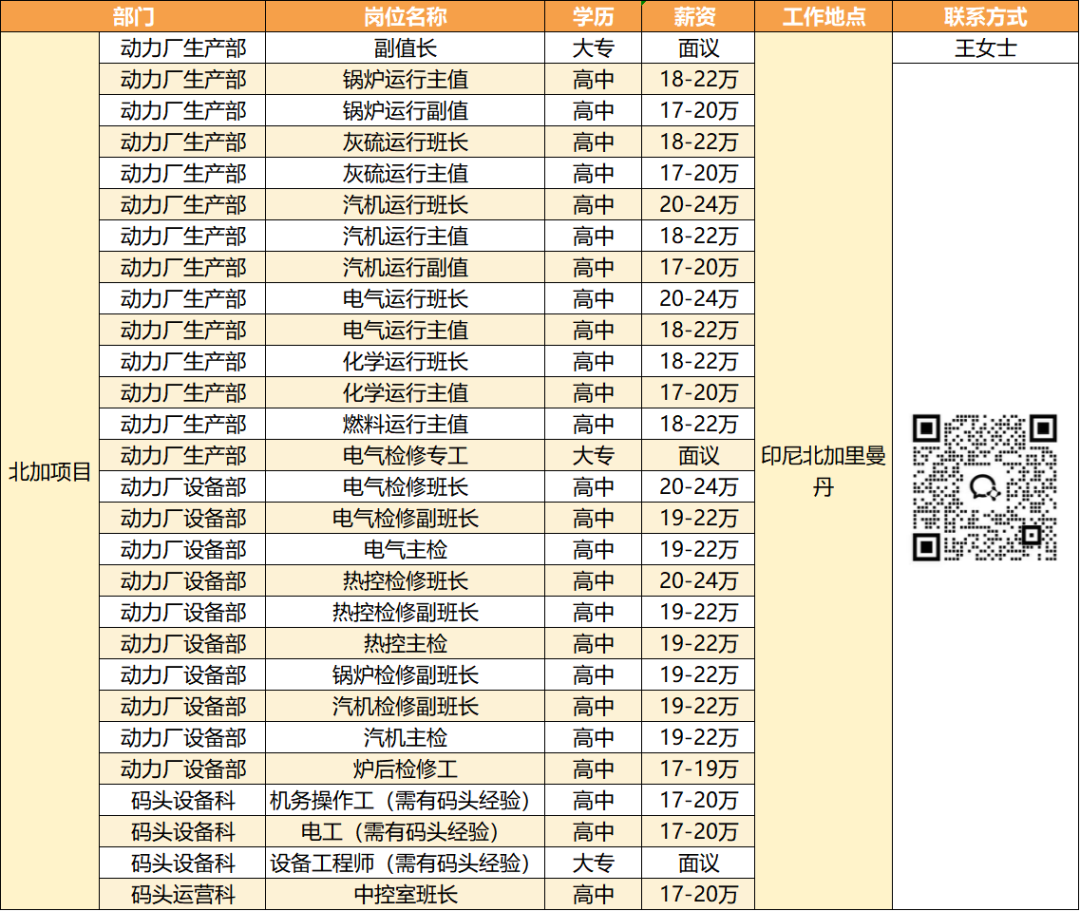Screen dimensions: 1080x911
Task: Select 17-20万 in the 中控室班长 row
Action: (698, 894)
